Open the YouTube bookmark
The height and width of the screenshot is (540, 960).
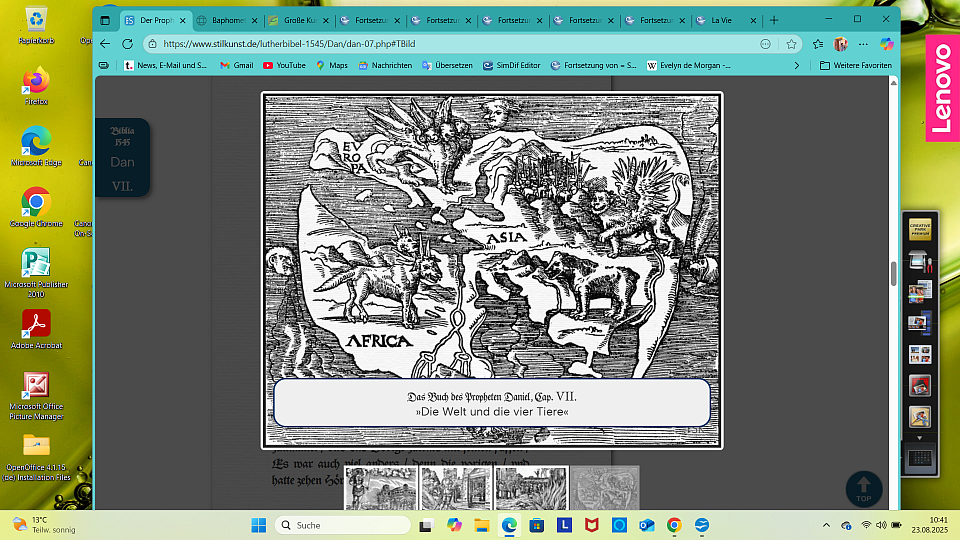coord(284,66)
